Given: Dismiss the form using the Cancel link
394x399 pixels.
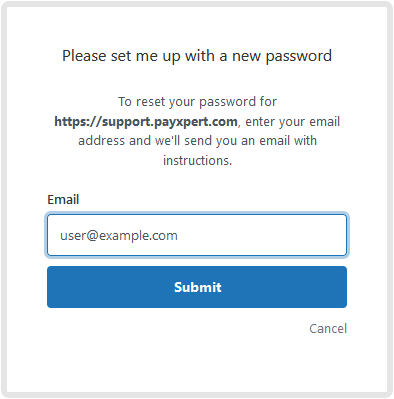Looking at the screenshot, I should click(x=328, y=328).
